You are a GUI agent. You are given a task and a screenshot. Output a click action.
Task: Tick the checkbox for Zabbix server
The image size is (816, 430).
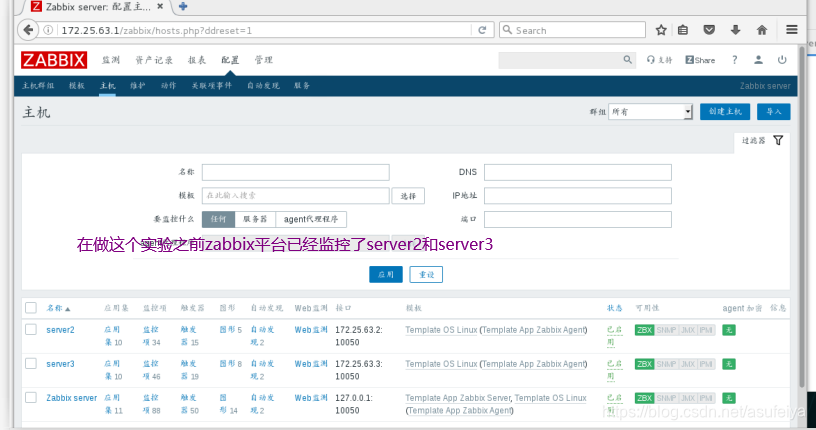point(31,398)
